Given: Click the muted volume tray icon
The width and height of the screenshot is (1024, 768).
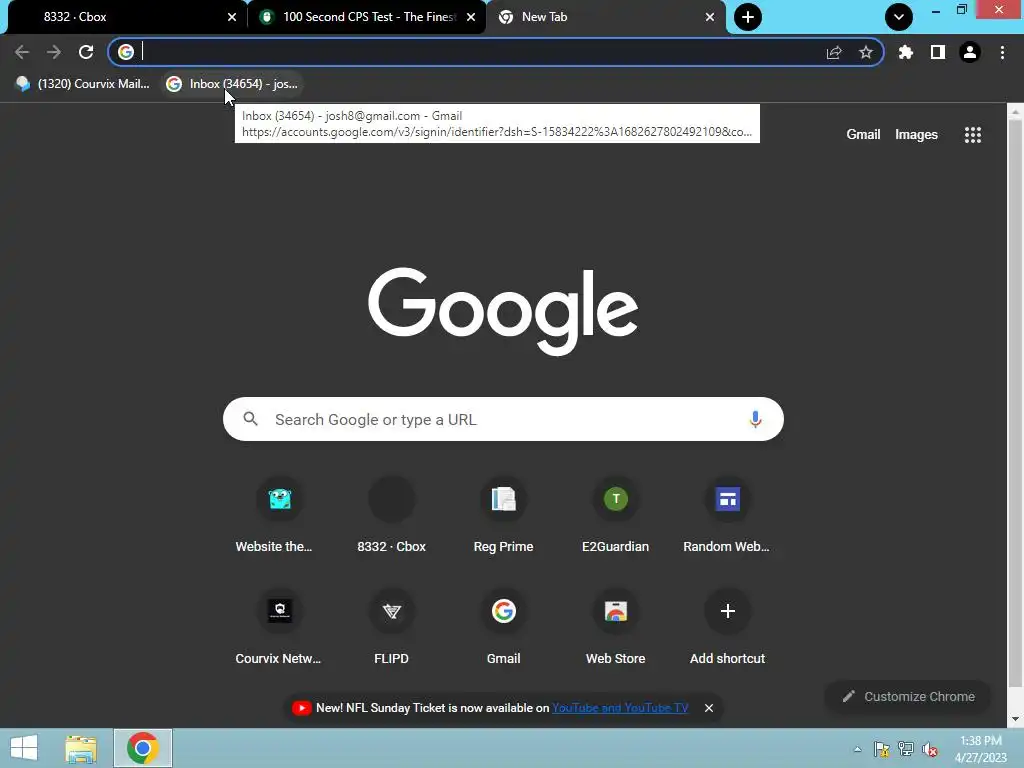Looking at the screenshot, I should pyautogui.click(x=930, y=749).
